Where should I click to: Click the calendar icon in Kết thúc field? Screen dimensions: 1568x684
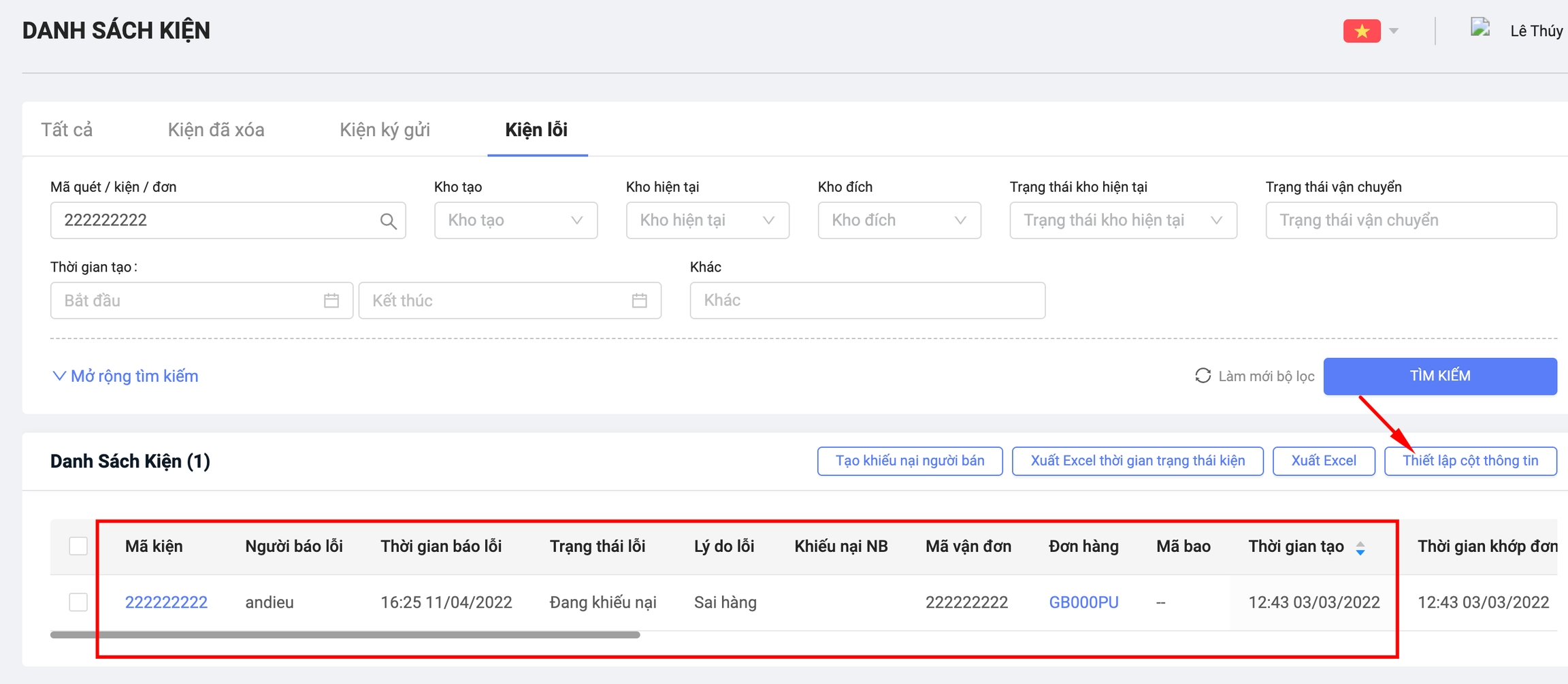point(639,300)
